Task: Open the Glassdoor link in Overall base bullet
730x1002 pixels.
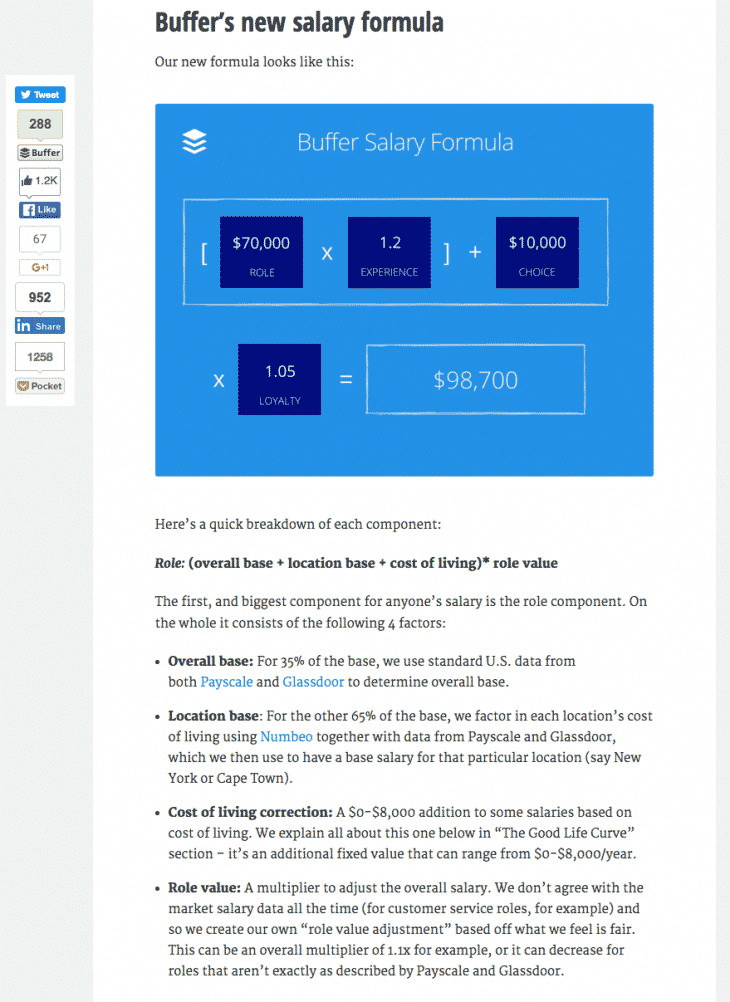Action: (x=314, y=682)
